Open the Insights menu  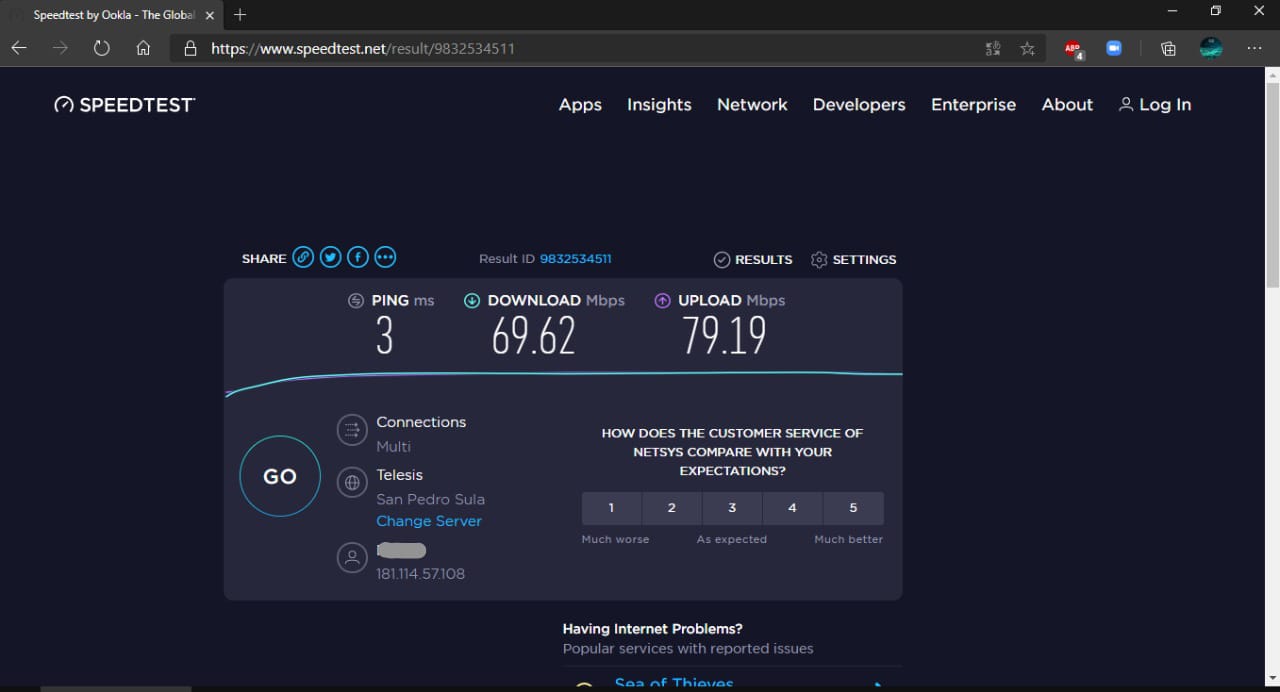[659, 105]
